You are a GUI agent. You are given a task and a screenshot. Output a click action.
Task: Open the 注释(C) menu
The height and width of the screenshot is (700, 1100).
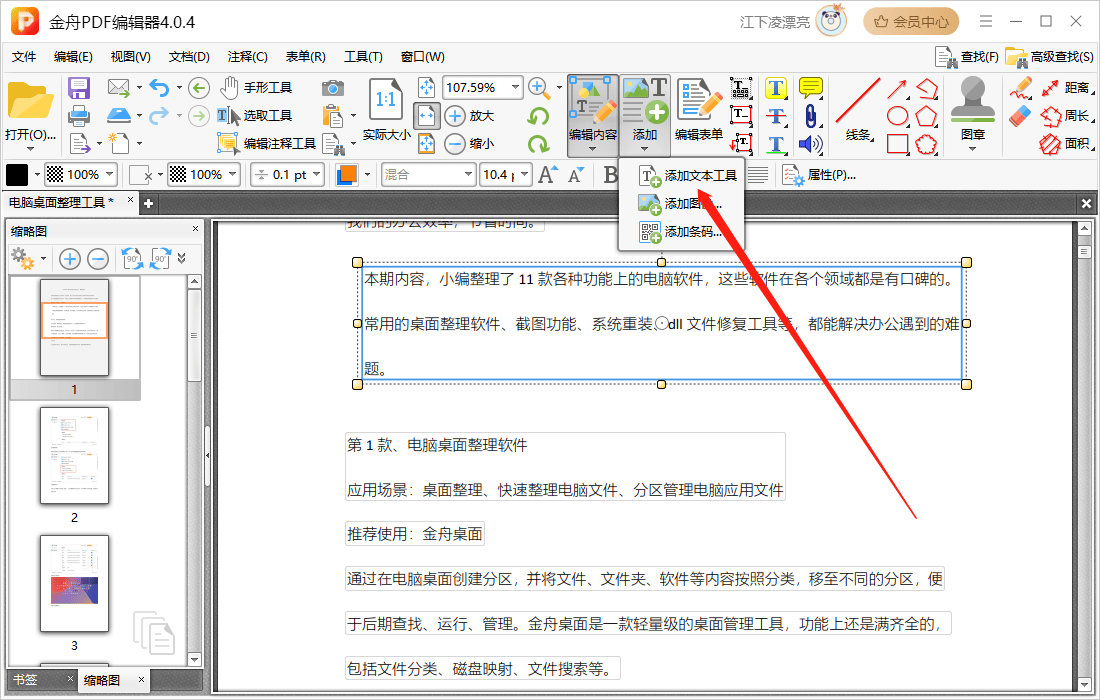(247, 57)
